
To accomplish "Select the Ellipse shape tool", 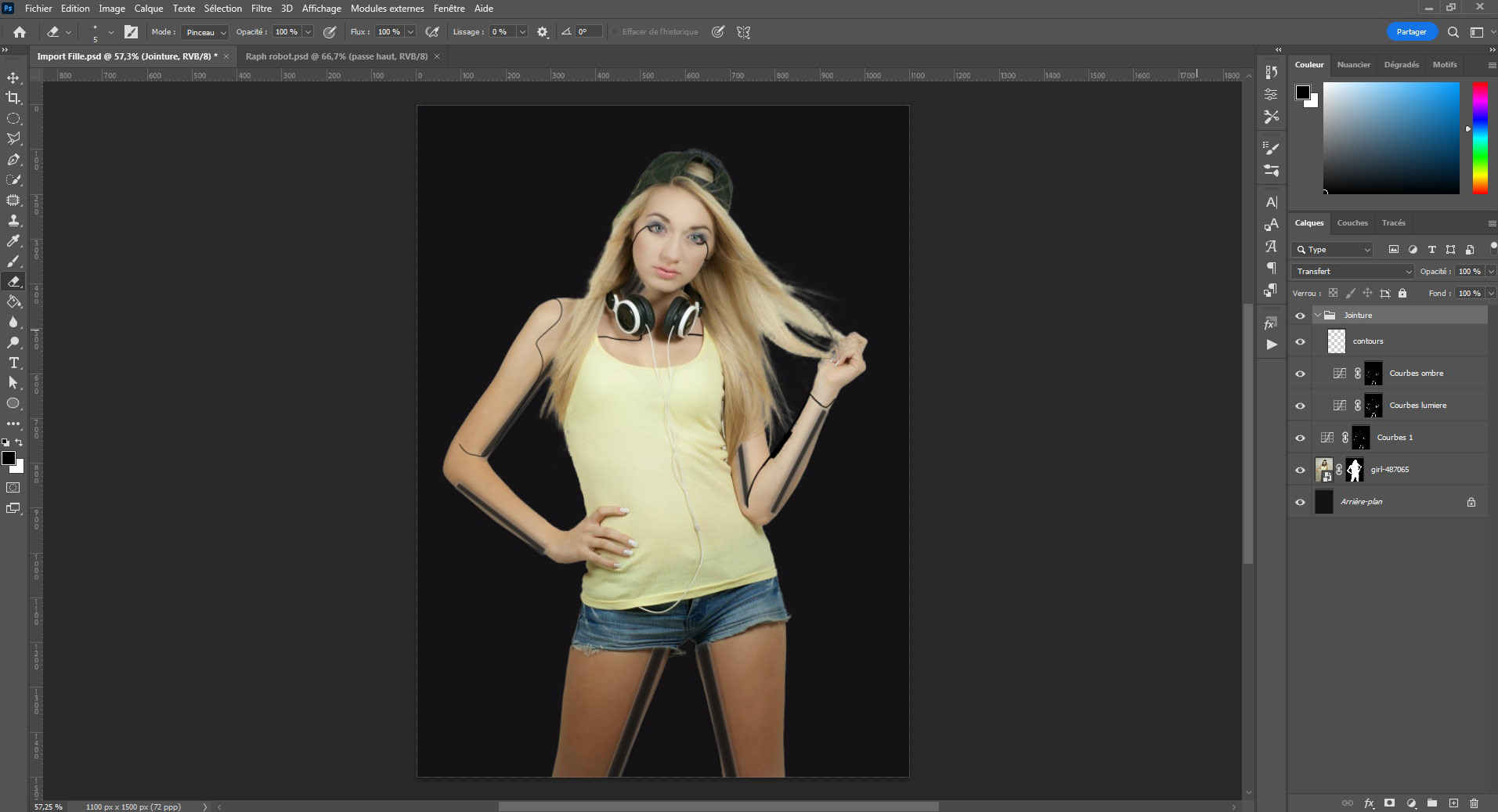I will 13,403.
